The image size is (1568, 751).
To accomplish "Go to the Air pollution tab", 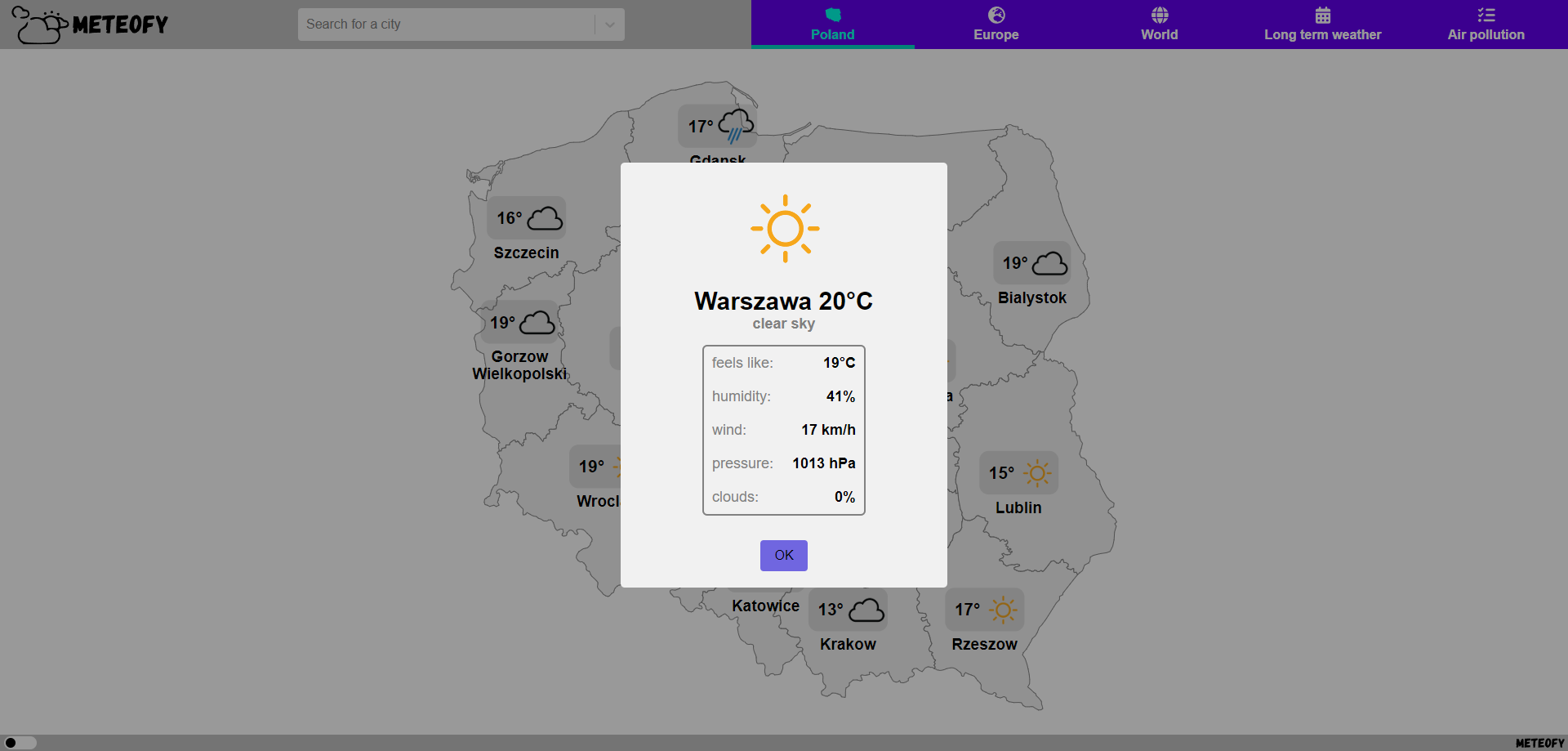I will point(1486,25).
